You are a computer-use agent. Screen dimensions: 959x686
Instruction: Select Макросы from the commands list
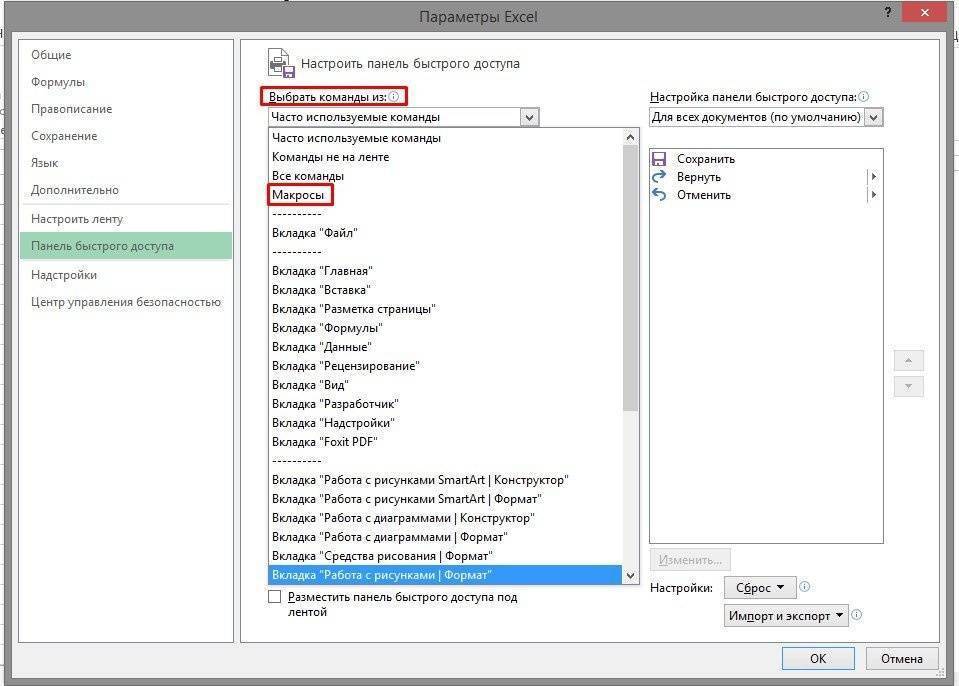pos(298,195)
